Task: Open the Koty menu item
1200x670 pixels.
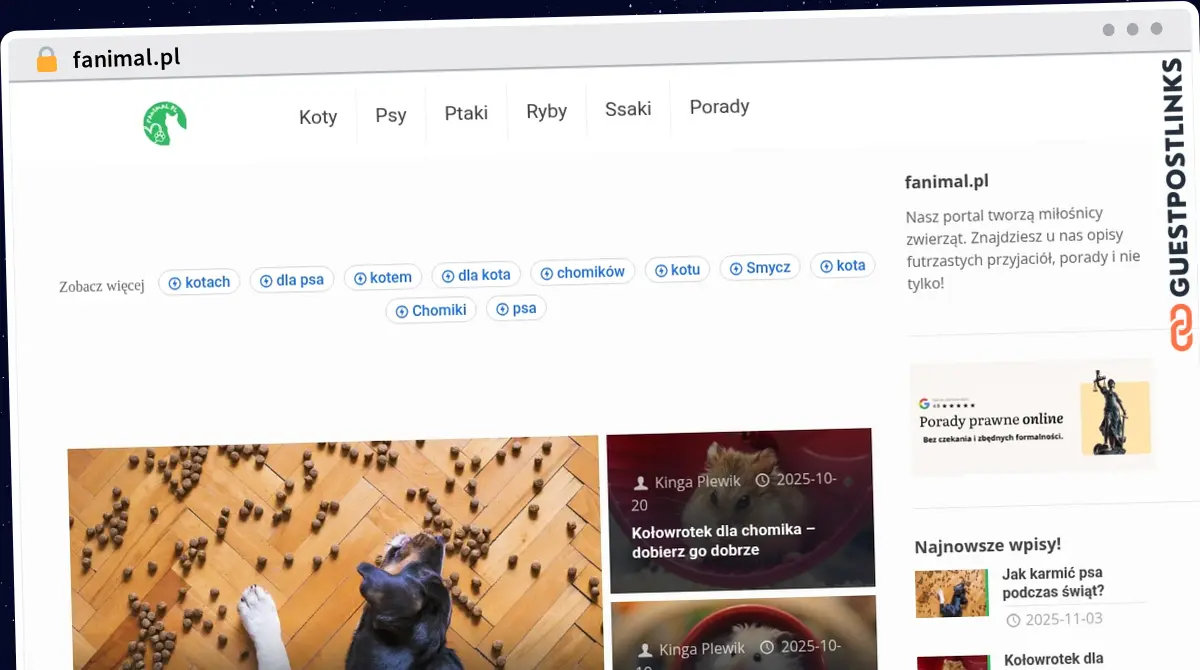Action: pos(318,116)
